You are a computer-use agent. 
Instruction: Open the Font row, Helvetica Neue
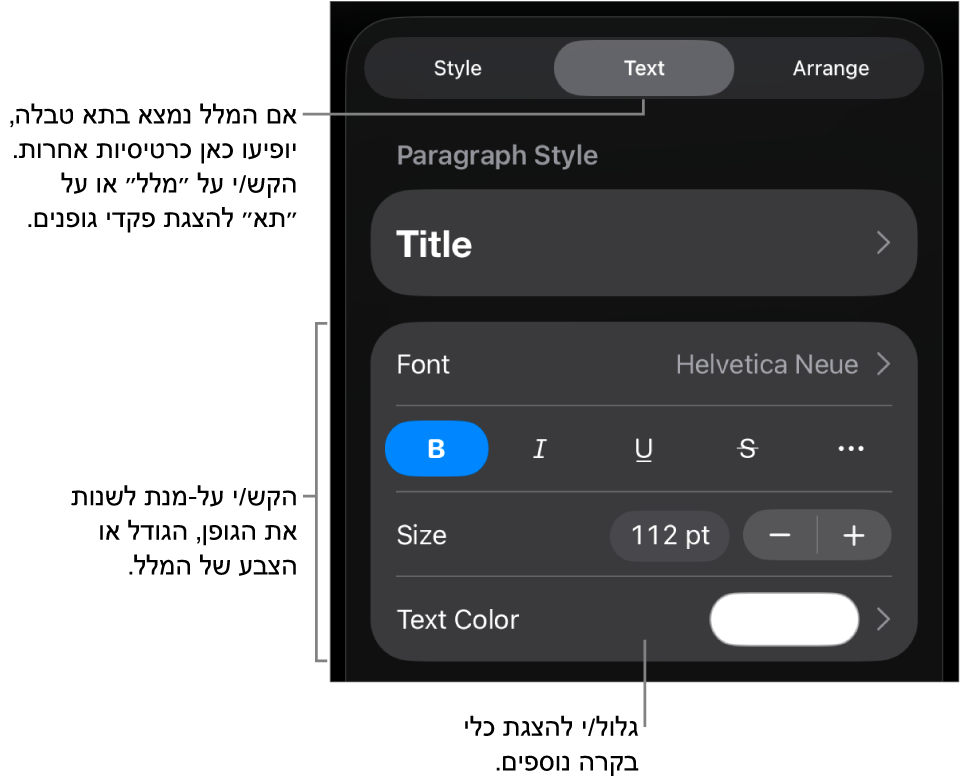click(x=643, y=364)
